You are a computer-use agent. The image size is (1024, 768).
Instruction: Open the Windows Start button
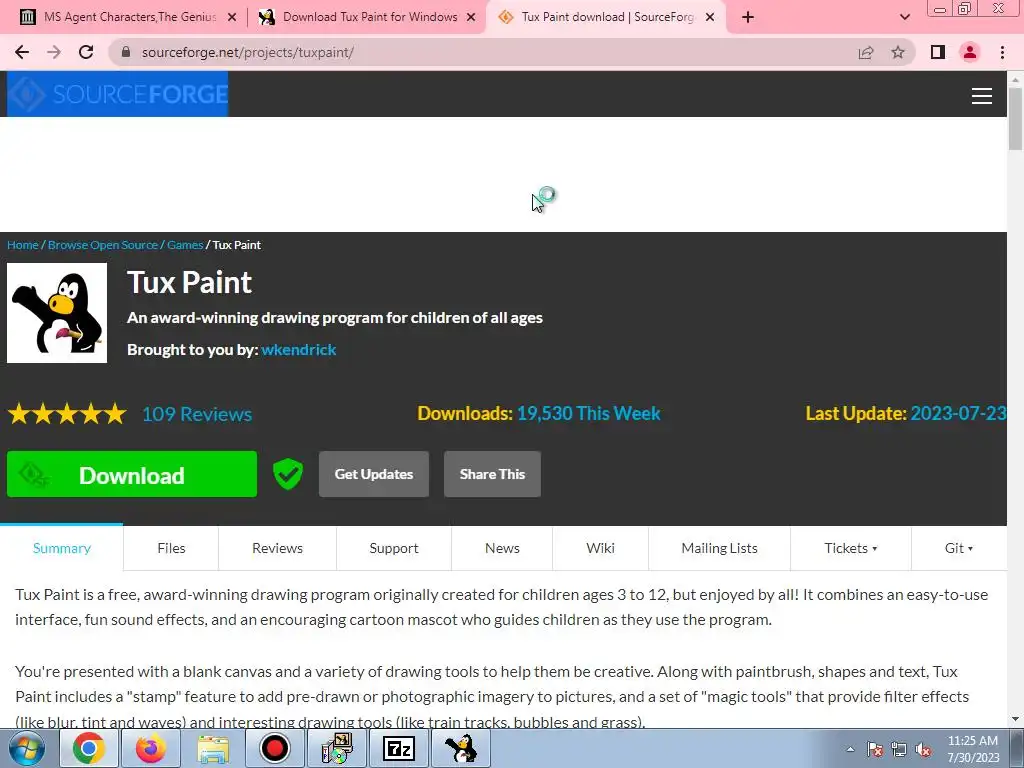(x=27, y=748)
